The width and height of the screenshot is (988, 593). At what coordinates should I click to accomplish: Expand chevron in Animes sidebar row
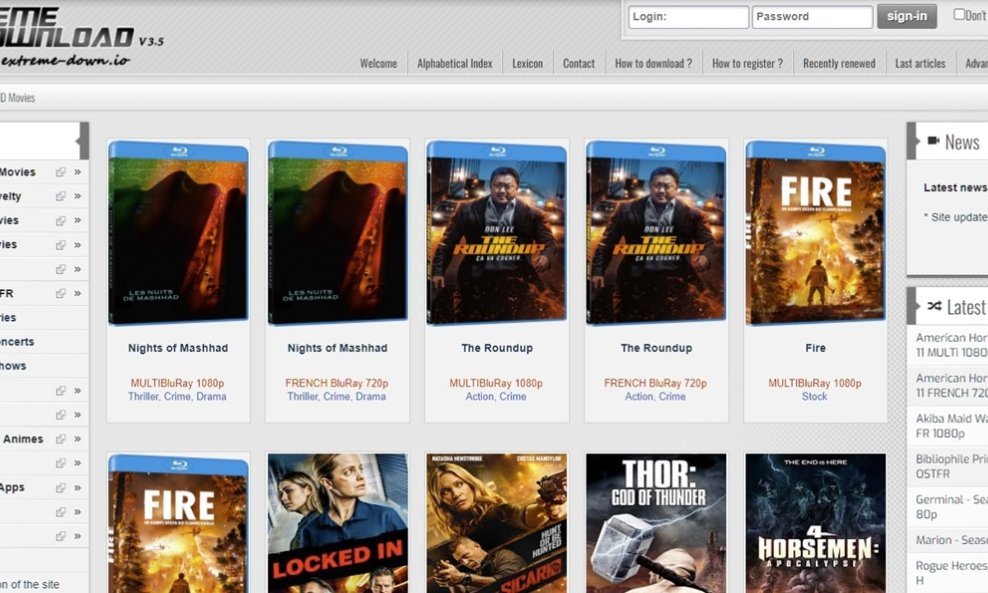pyautogui.click(x=78, y=439)
